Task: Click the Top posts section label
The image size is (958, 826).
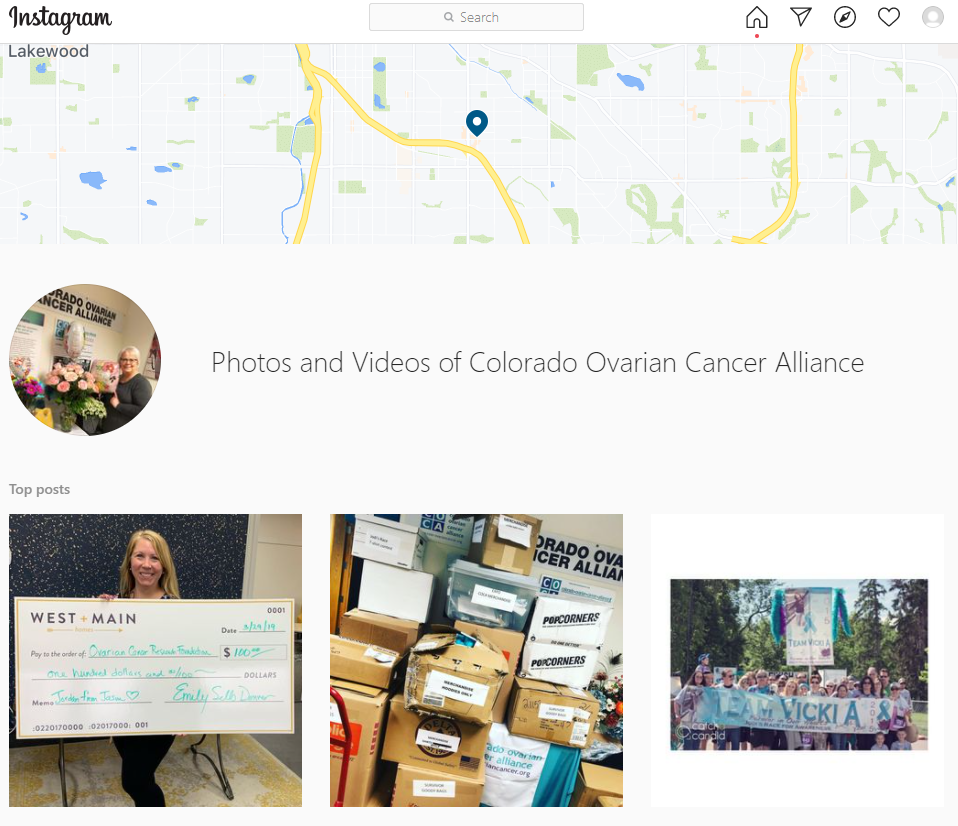Action: tap(39, 489)
